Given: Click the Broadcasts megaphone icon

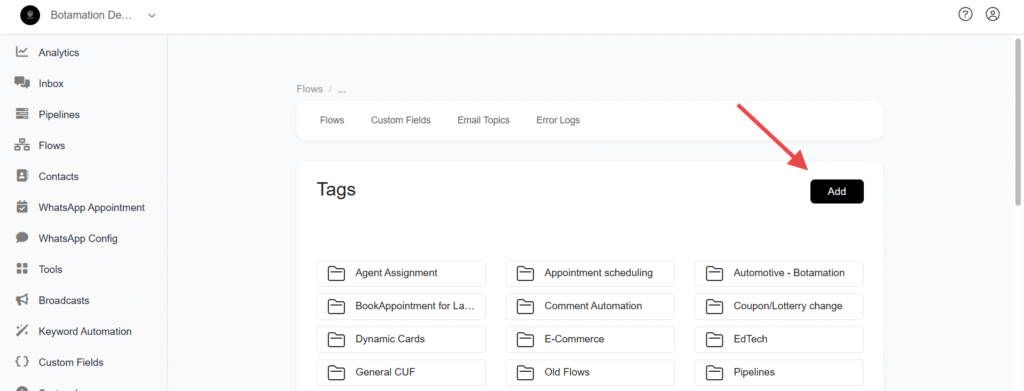Looking at the screenshot, I should coord(22,300).
